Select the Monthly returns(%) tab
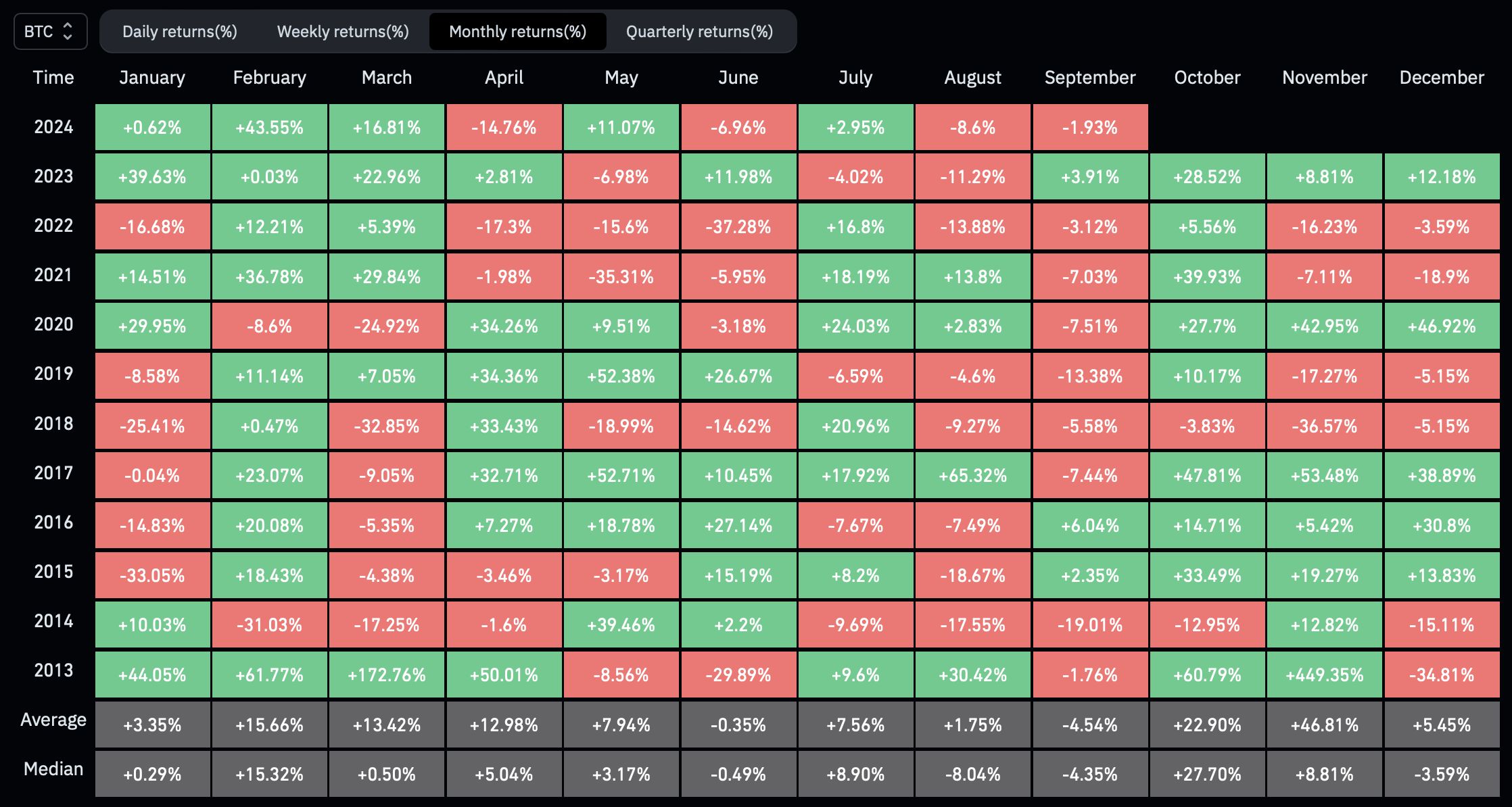 coord(517,32)
